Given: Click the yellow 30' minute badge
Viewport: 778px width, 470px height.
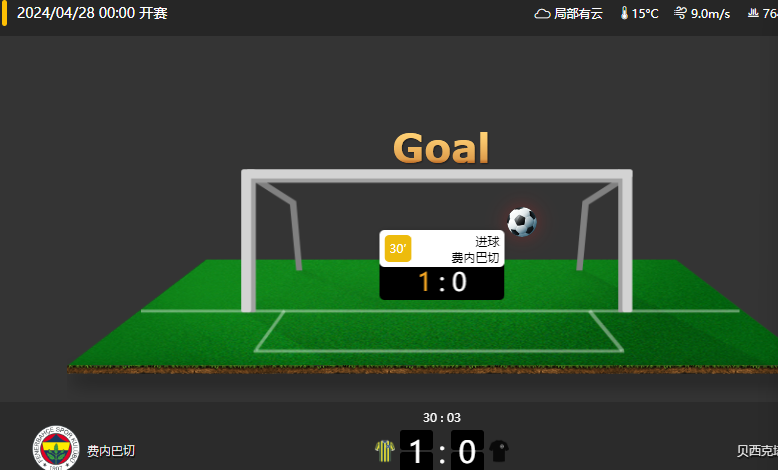Looking at the screenshot, I should tap(398, 248).
